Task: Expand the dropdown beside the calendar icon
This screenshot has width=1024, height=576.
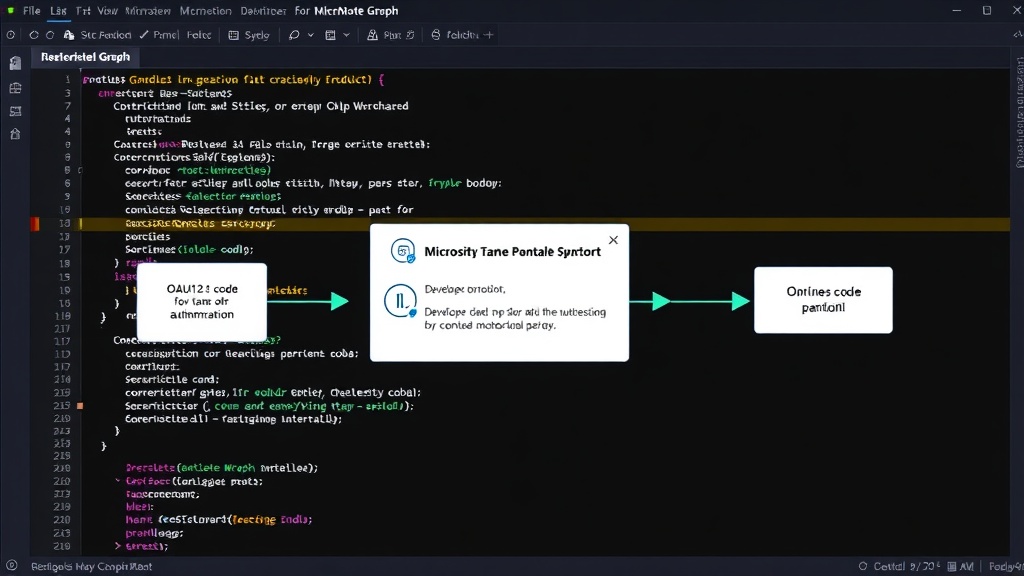Action: 347,35
